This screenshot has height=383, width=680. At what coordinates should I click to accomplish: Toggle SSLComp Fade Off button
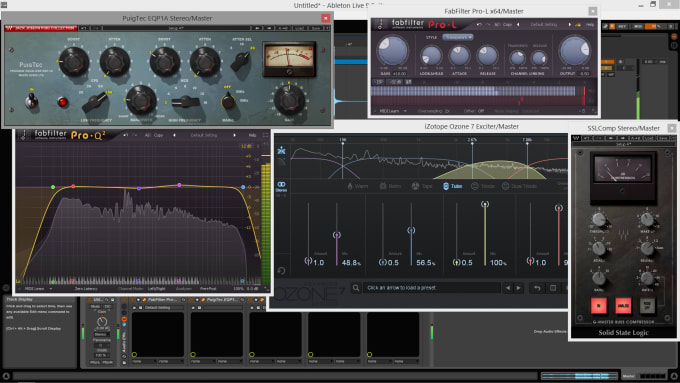point(647,306)
